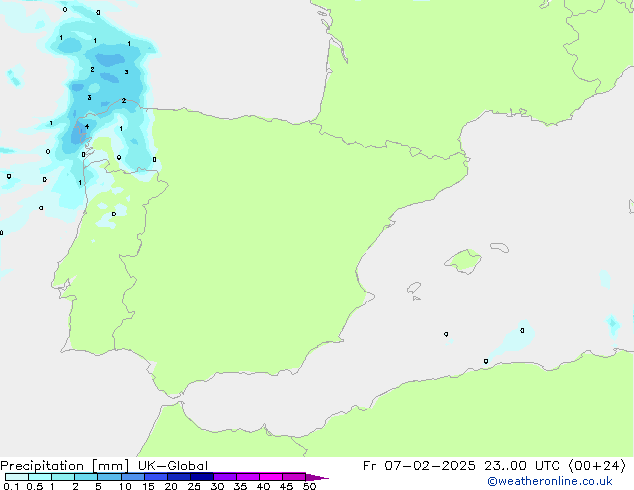Pick the legend swatch between 1 and 2
The width and height of the screenshot is (634, 490).
pyautogui.click(x=63, y=477)
